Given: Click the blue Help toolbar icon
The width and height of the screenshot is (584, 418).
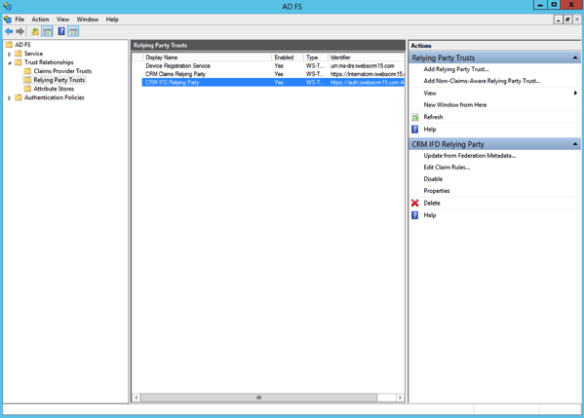Looking at the screenshot, I should pos(61,31).
